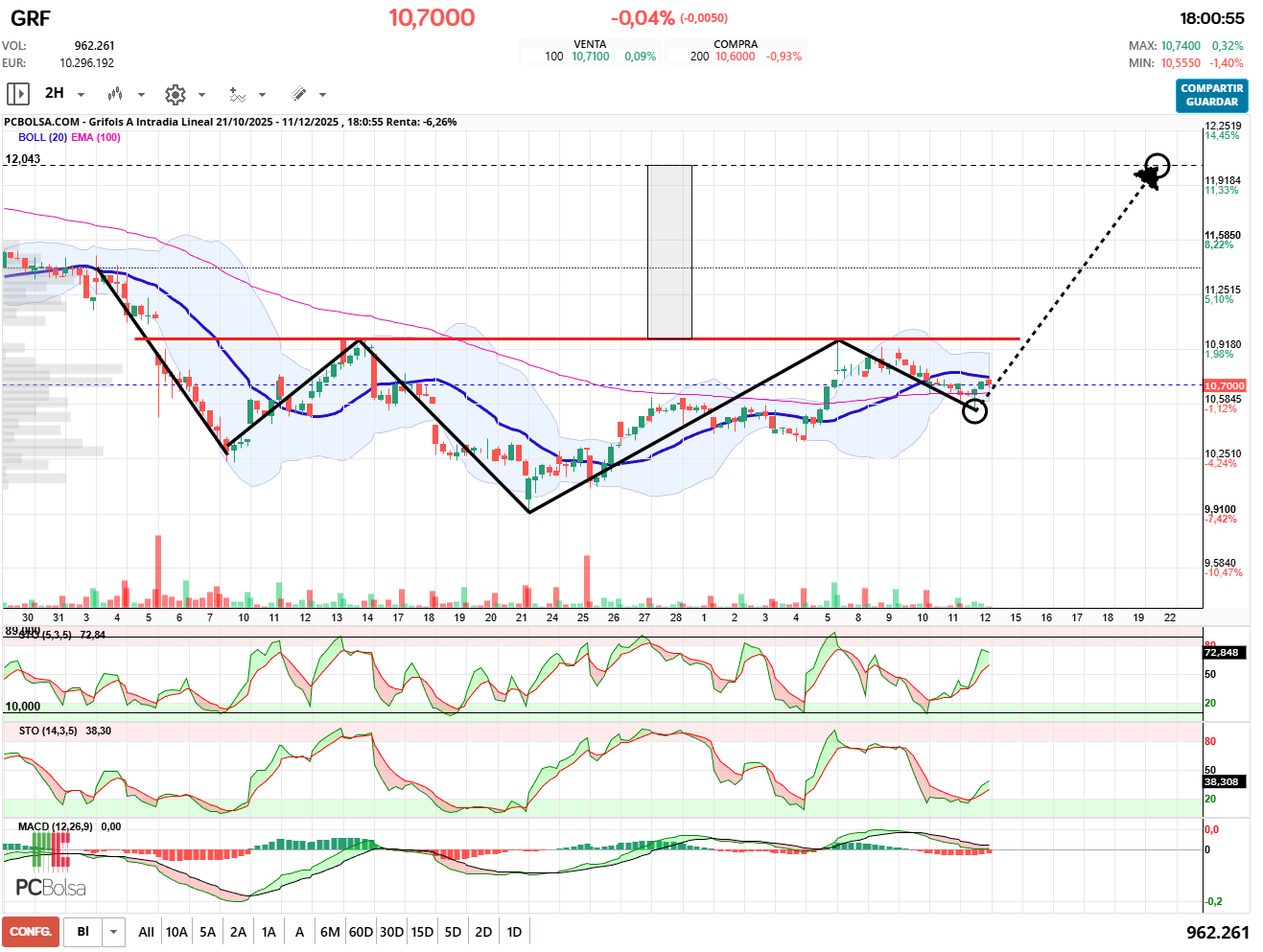The width and height of the screenshot is (1263, 952).
Task: Click the gray shaded projection rectangle
Action: (669, 251)
